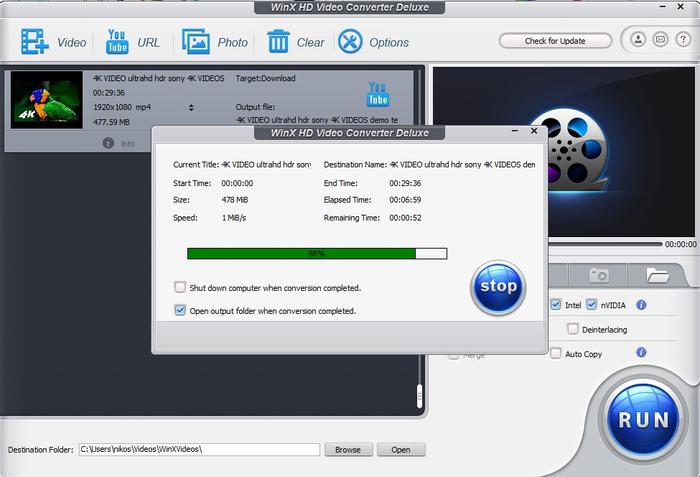Click the Destination Folder path field
The height and width of the screenshot is (477, 700).
click(198, 450)
